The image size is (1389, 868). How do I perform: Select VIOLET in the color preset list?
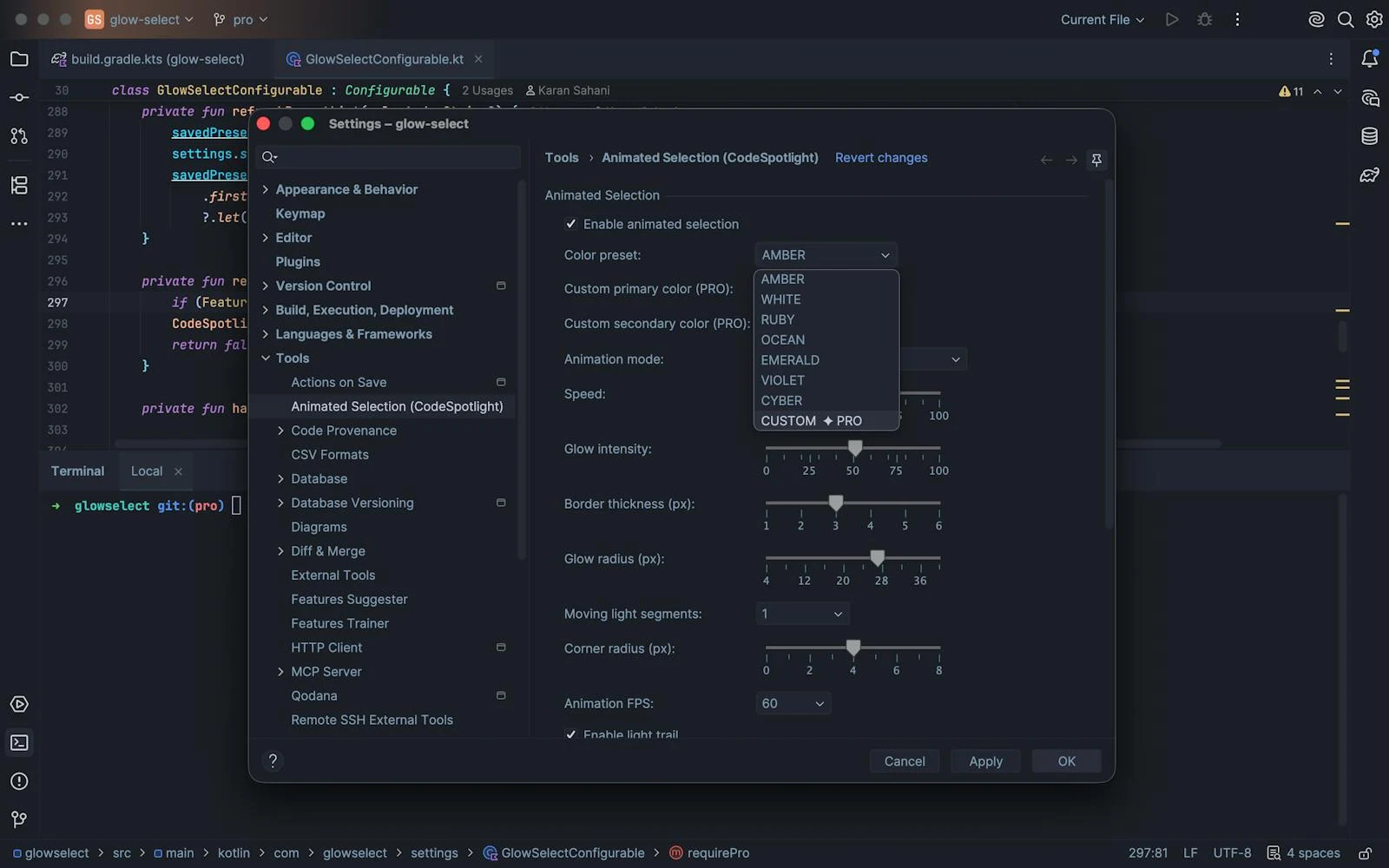tap(826, 380)
